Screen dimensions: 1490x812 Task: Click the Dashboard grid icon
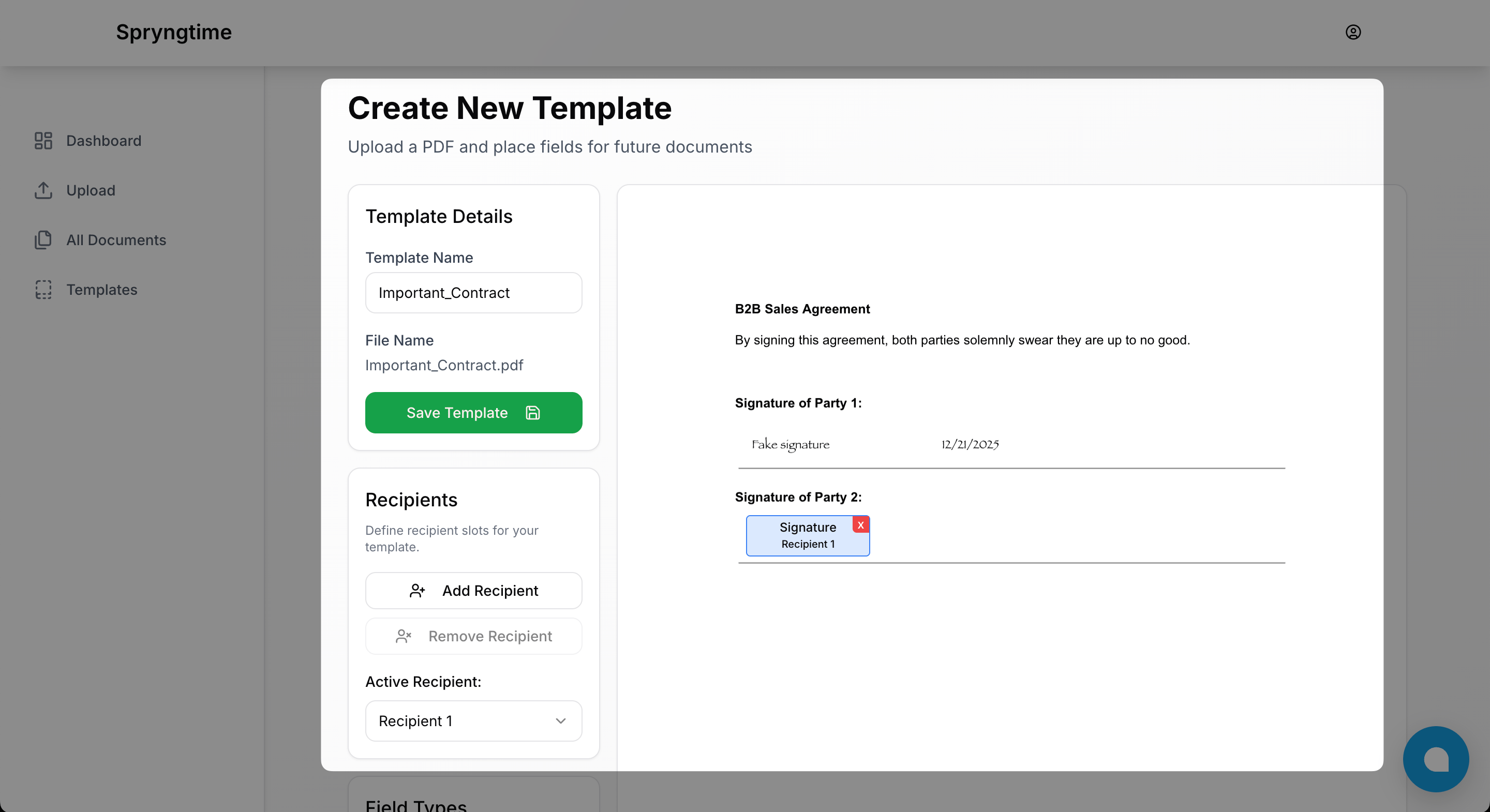click(43, 141)
